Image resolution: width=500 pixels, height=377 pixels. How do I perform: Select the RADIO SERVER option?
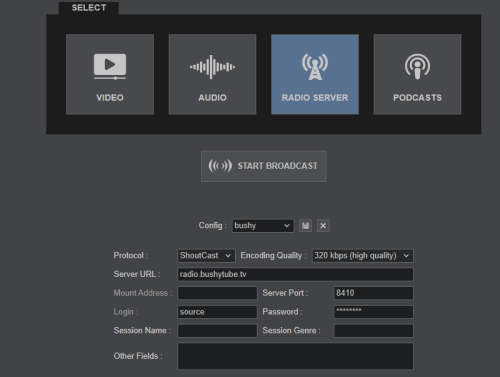click(315, 74)
